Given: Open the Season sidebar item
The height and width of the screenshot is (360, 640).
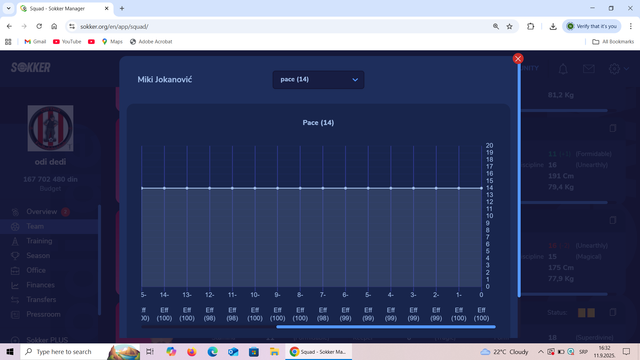Looking at the screenshot, I should pyautogui.click(x=38, y=256).
